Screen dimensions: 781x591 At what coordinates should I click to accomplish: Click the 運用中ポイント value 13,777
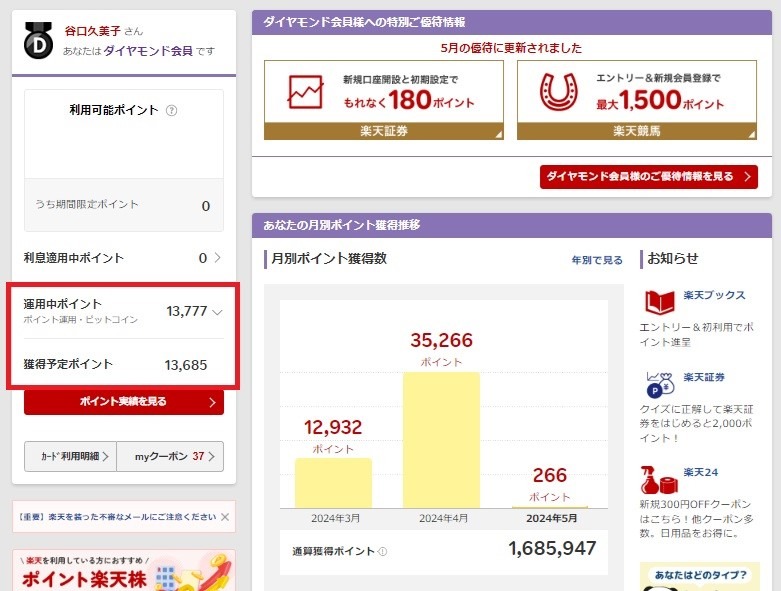tap(186, 311)
